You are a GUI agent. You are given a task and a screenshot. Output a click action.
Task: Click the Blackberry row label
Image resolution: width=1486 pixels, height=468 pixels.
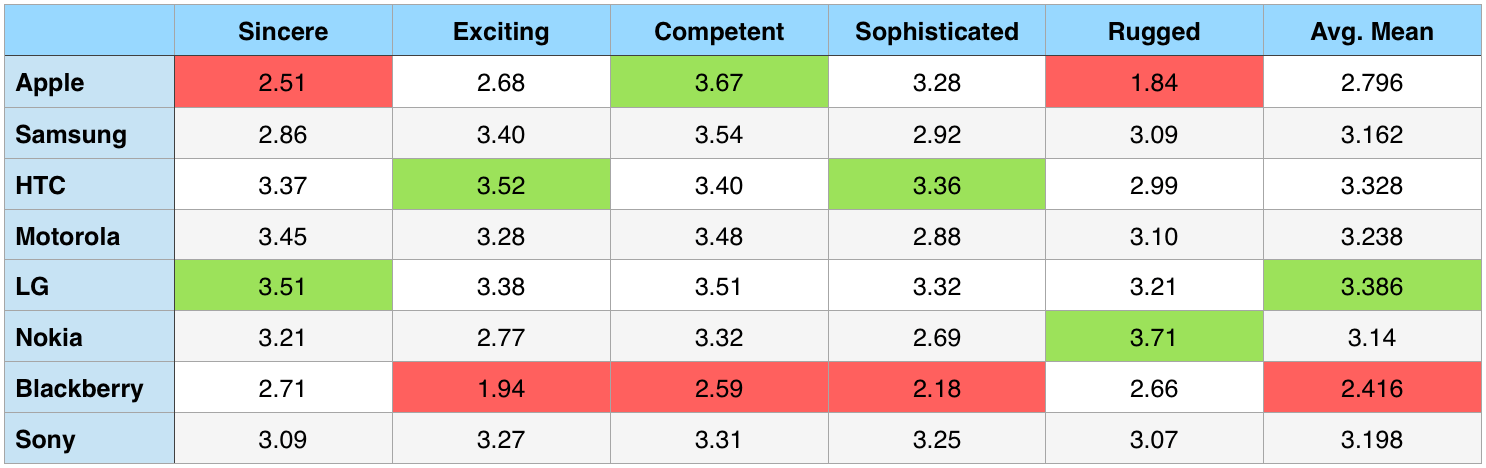coord(79,389)
